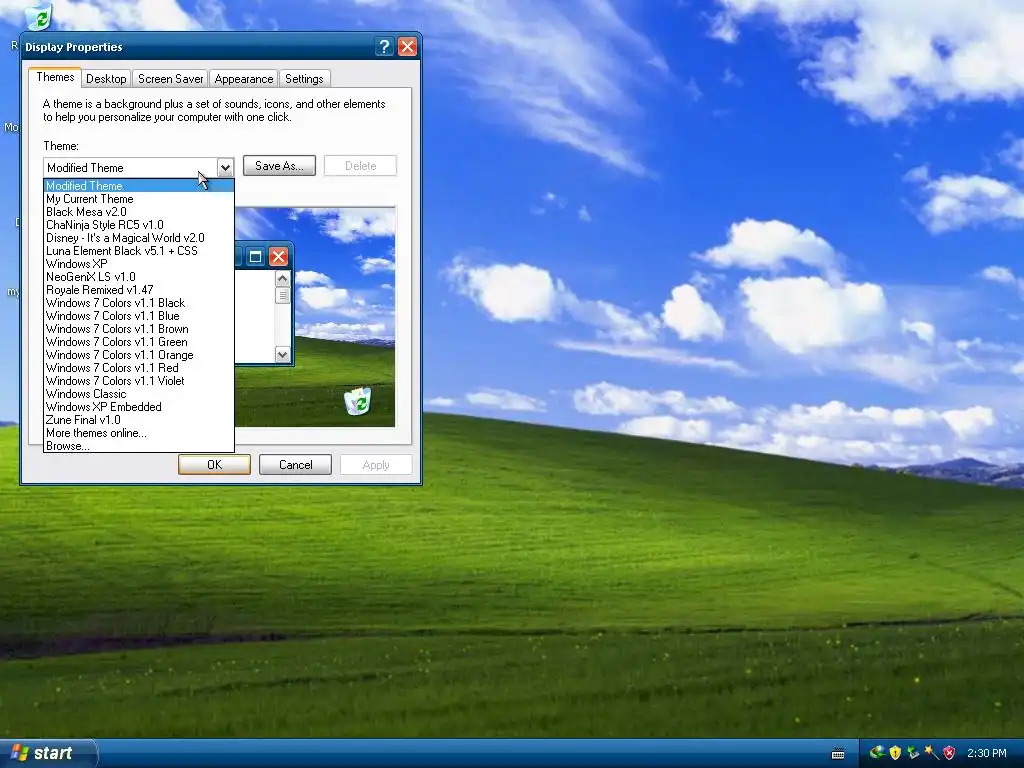The image size is (1024, 768).
Task: Choose My Current Theme from the list
Action: click(x=138, y=199)
